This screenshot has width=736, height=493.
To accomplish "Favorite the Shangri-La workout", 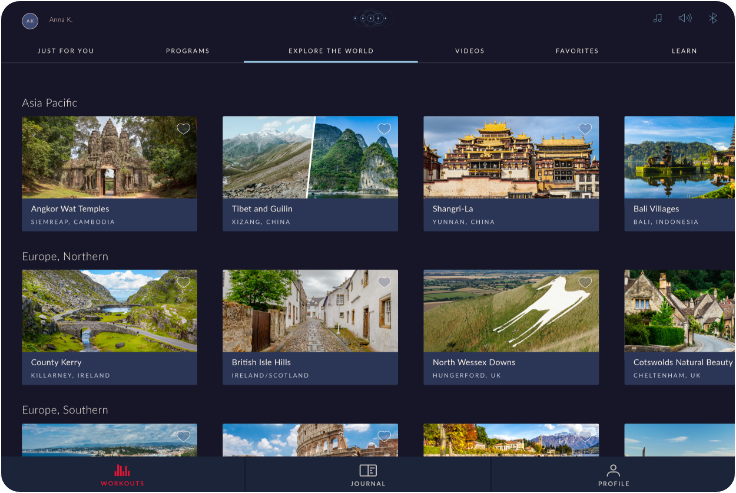I will coord(585,129).
